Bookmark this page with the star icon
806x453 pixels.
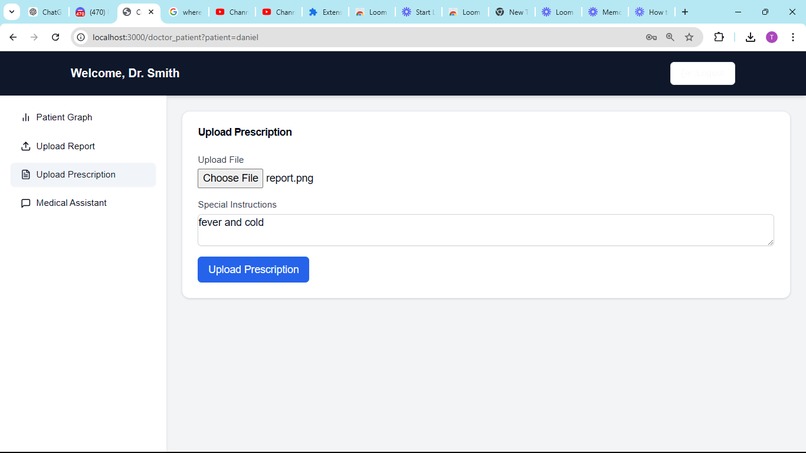pos(689,37)
